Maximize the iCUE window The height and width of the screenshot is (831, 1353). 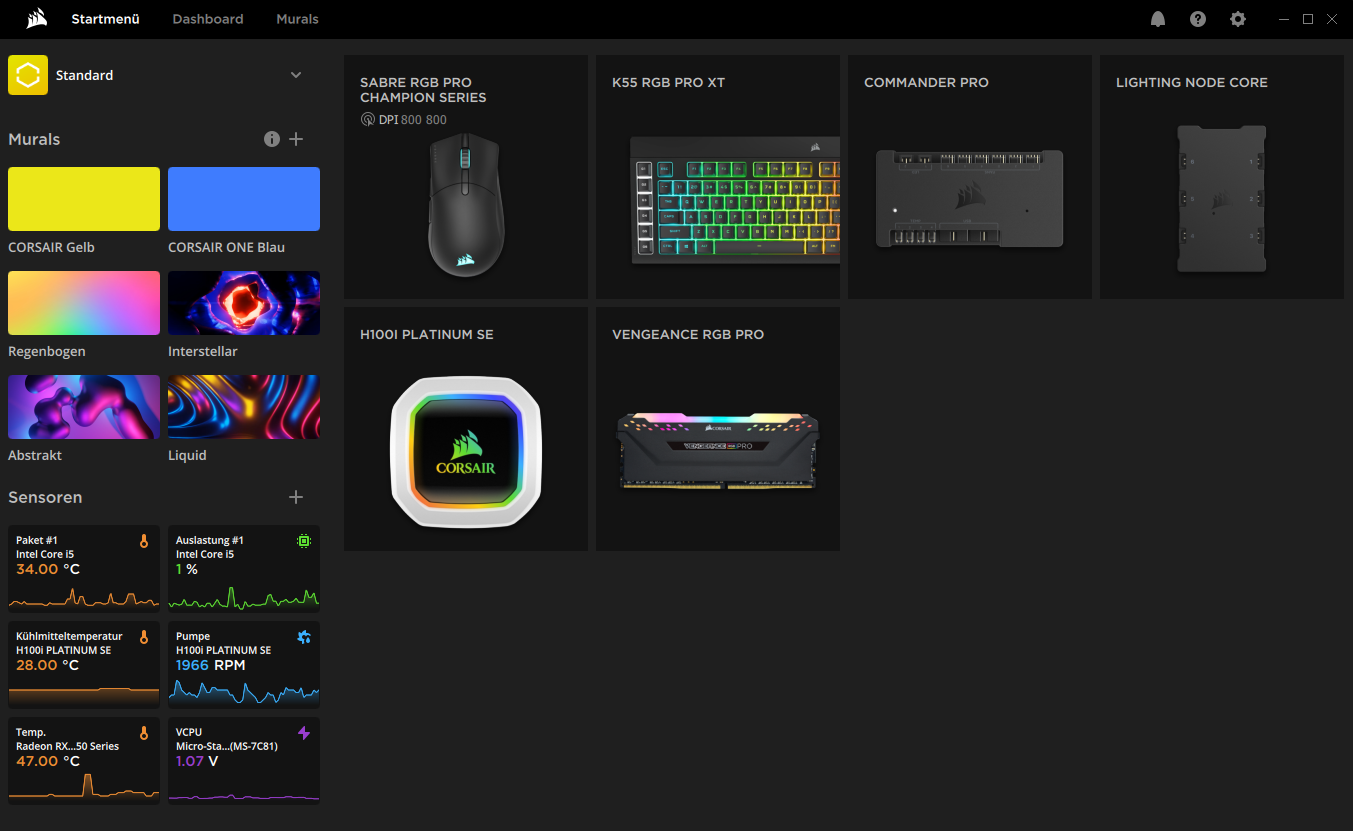point(1308,19)
